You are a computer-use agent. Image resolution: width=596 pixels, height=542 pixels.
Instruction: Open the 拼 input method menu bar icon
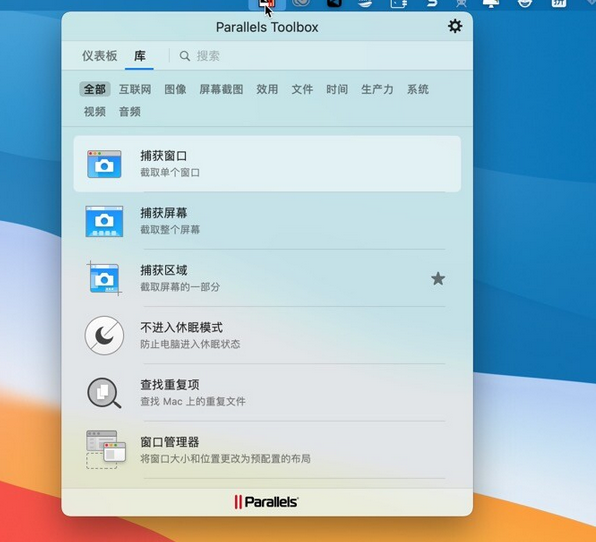coord(559,3)
